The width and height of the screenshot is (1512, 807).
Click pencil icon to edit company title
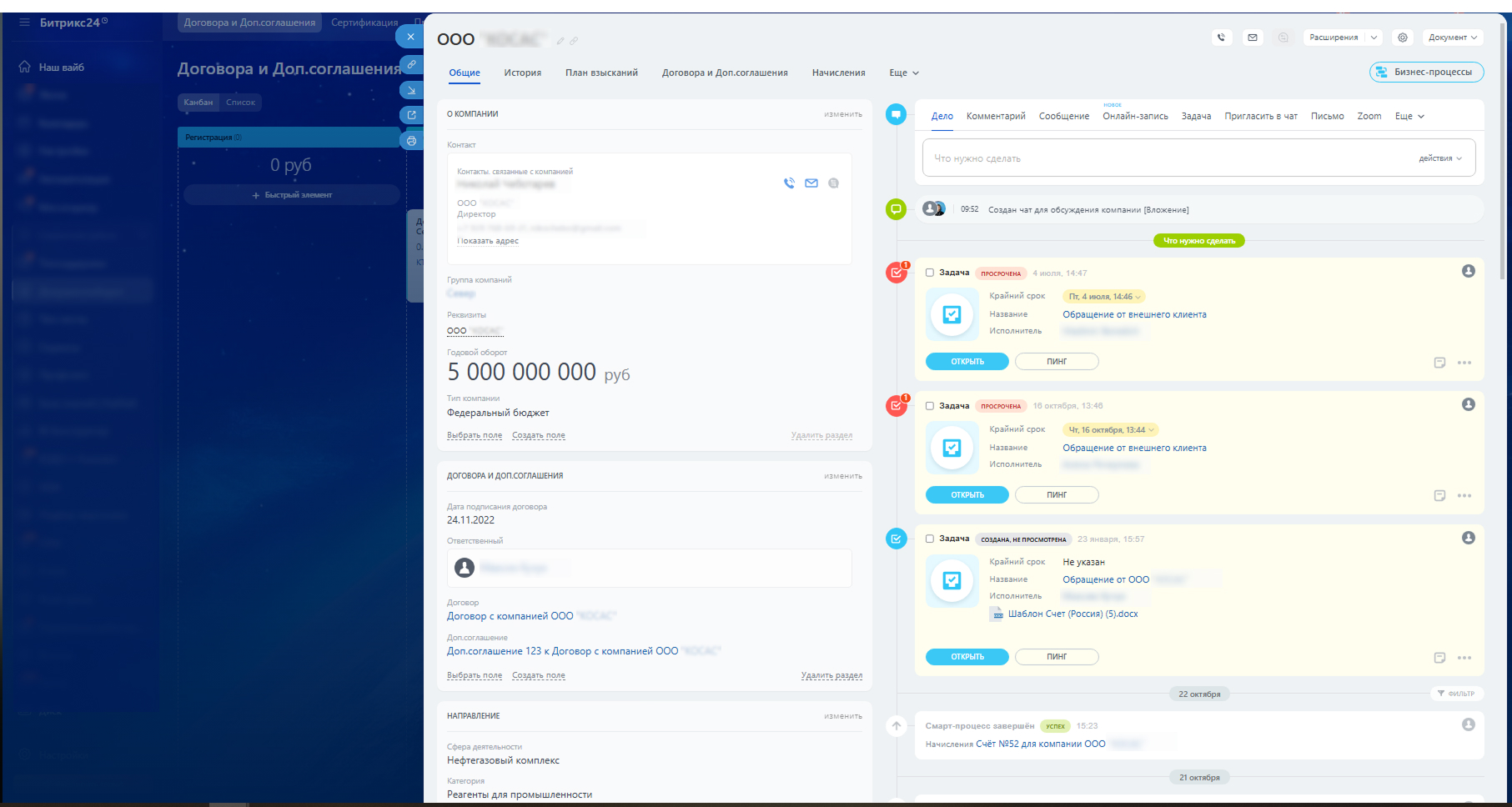tap(560, 41)
